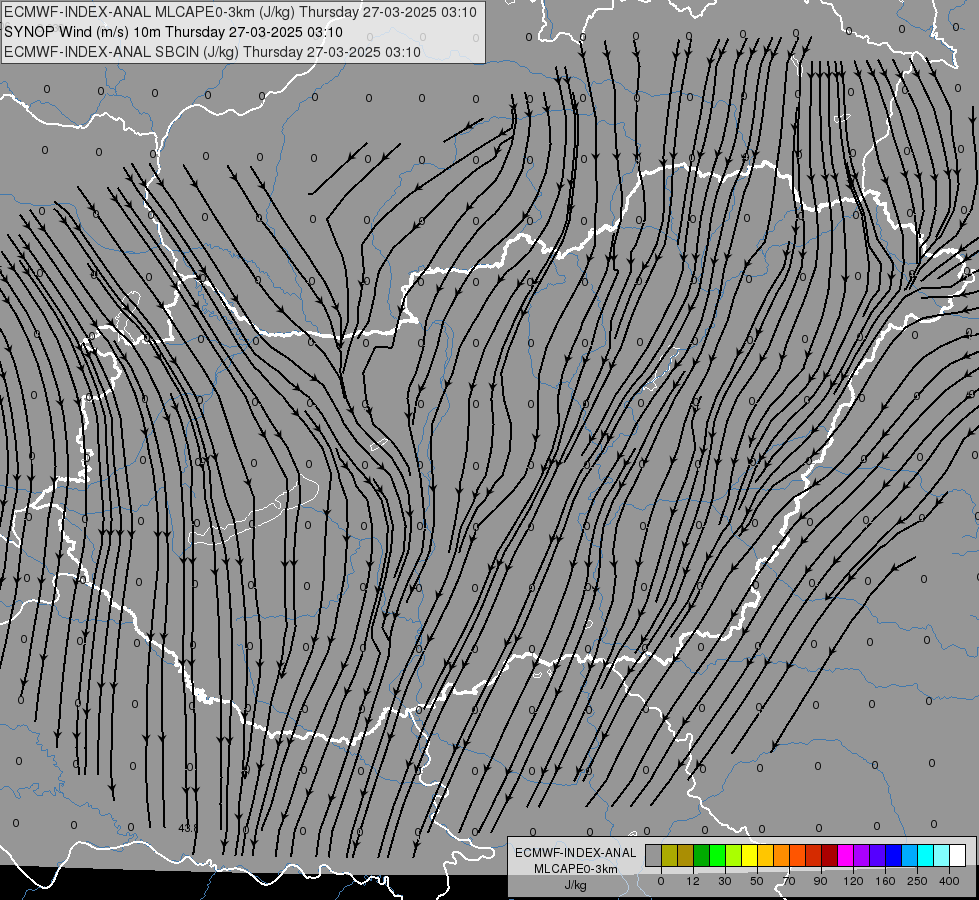This screenshot has width=979, height=900.
Task: Click the lime yellow-green legend swatch
Action: [734, 855]
